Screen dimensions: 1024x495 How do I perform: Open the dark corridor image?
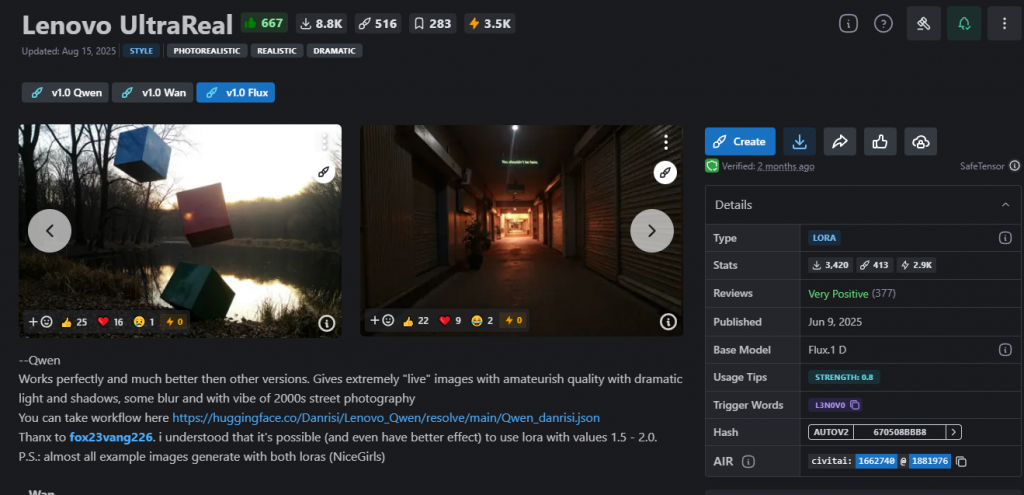point(521,231)
